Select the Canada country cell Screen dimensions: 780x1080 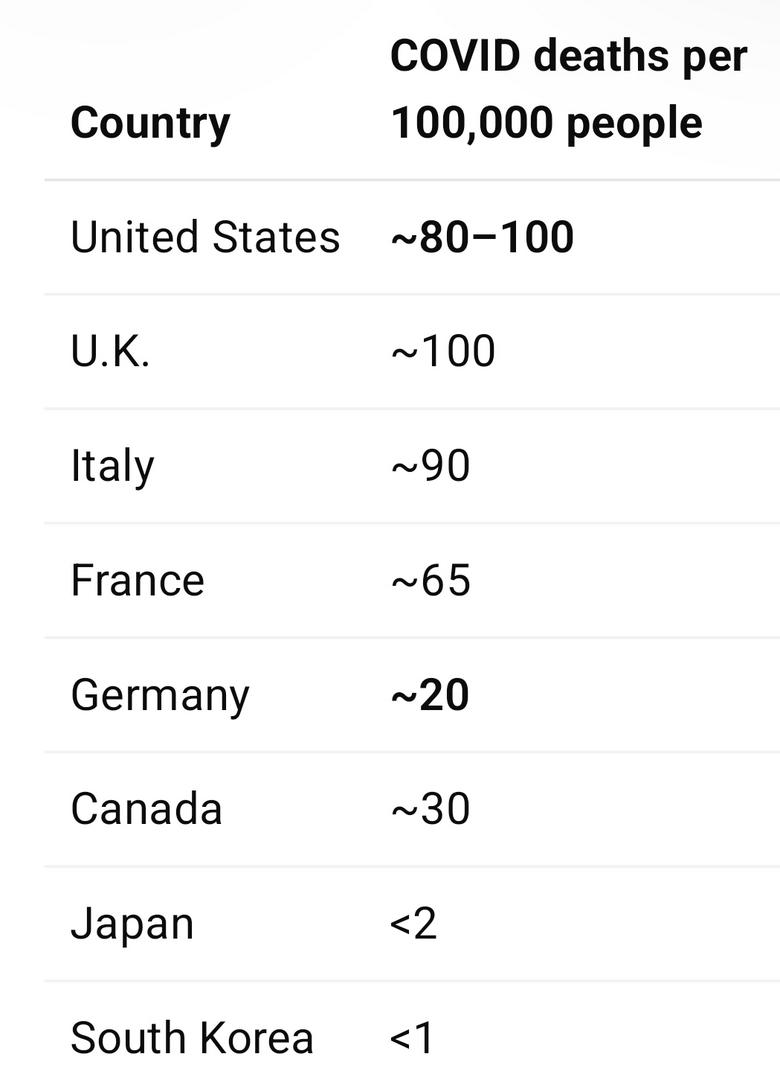pyautogui.click(x=146, y=809)
